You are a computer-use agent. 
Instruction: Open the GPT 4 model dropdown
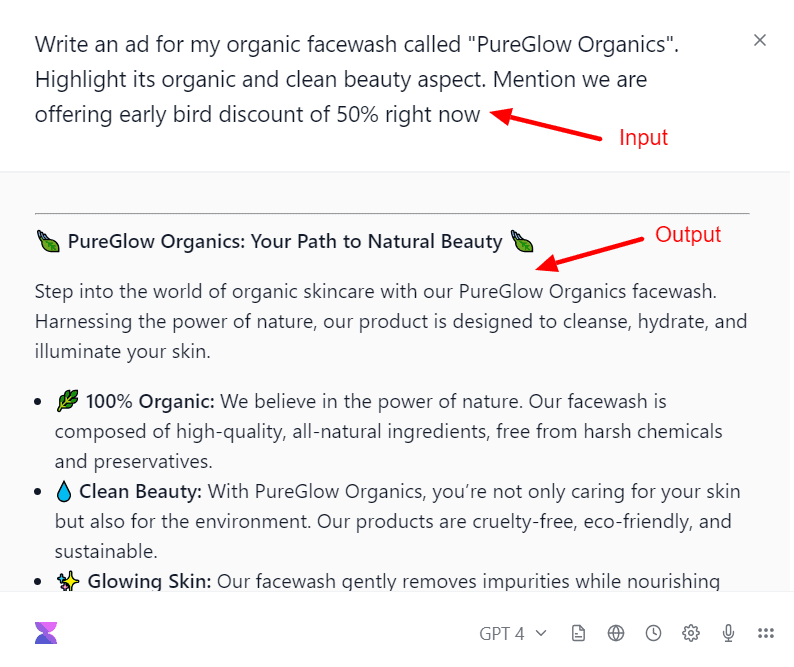click(x=513, y=633)
